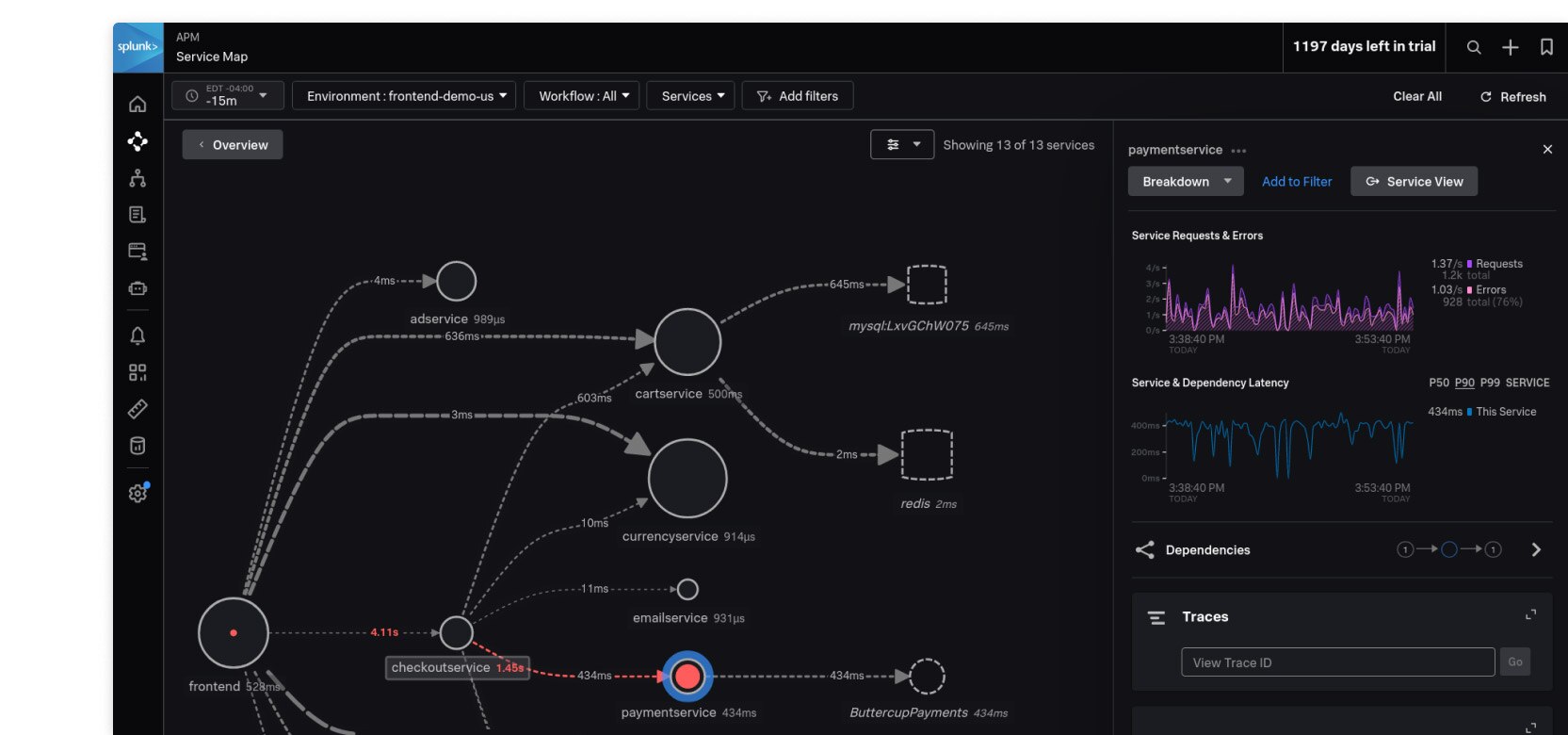Viewport: 1568px width, 735px height.
Task: Click the search magnifier icon
Action: point(1474,47)
